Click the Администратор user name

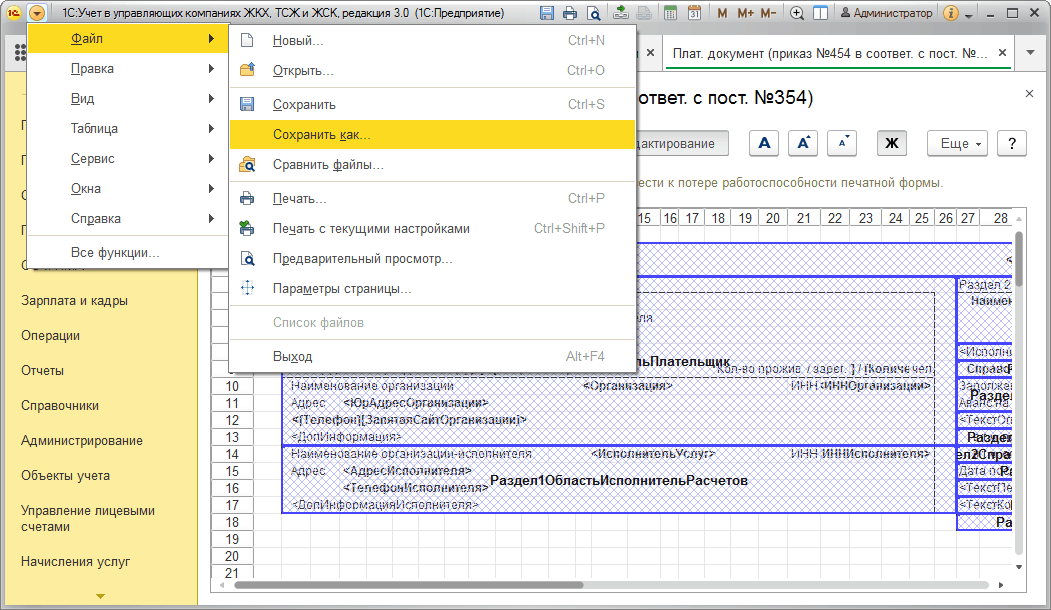pos(886,13)
